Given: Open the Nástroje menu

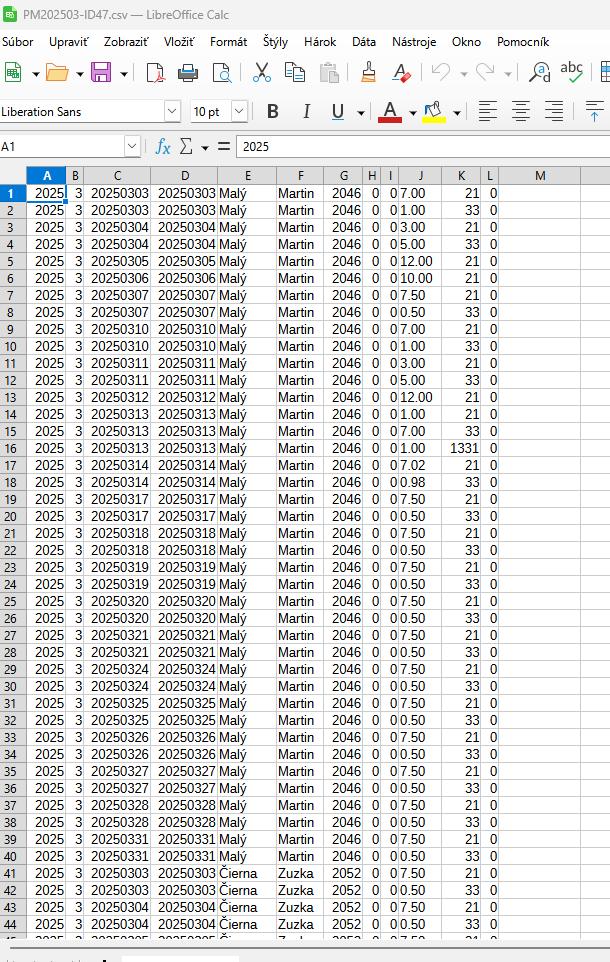Looking at the screenshot, I should coord(413,42).
